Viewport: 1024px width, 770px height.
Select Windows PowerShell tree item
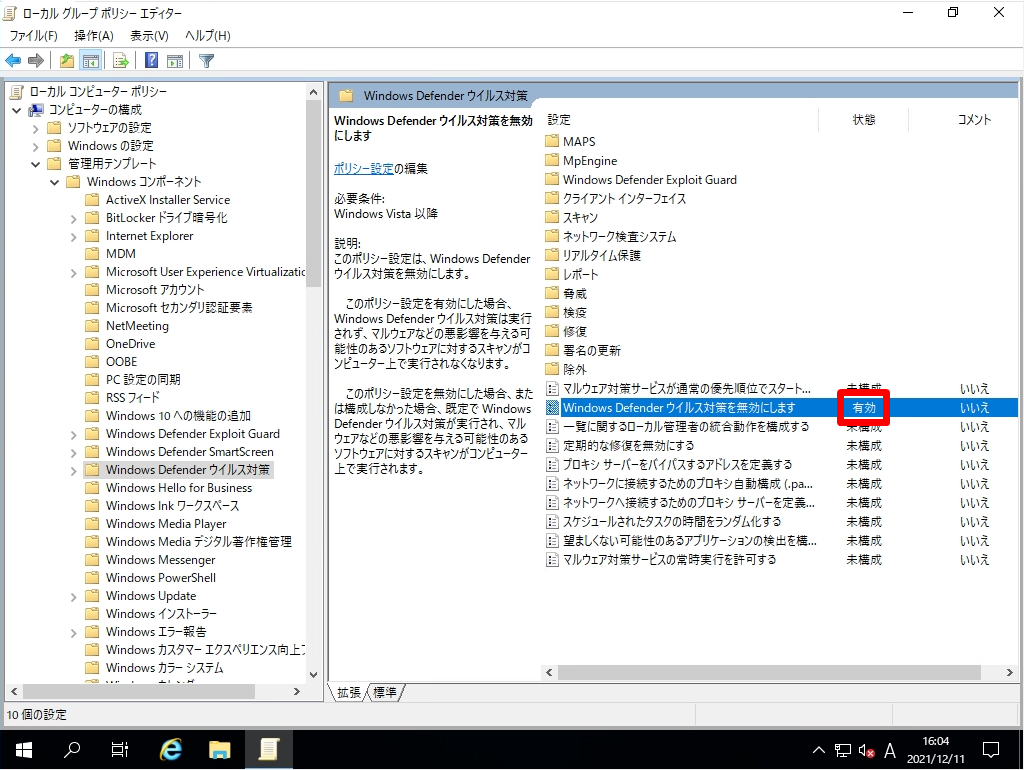coord(161,578)
